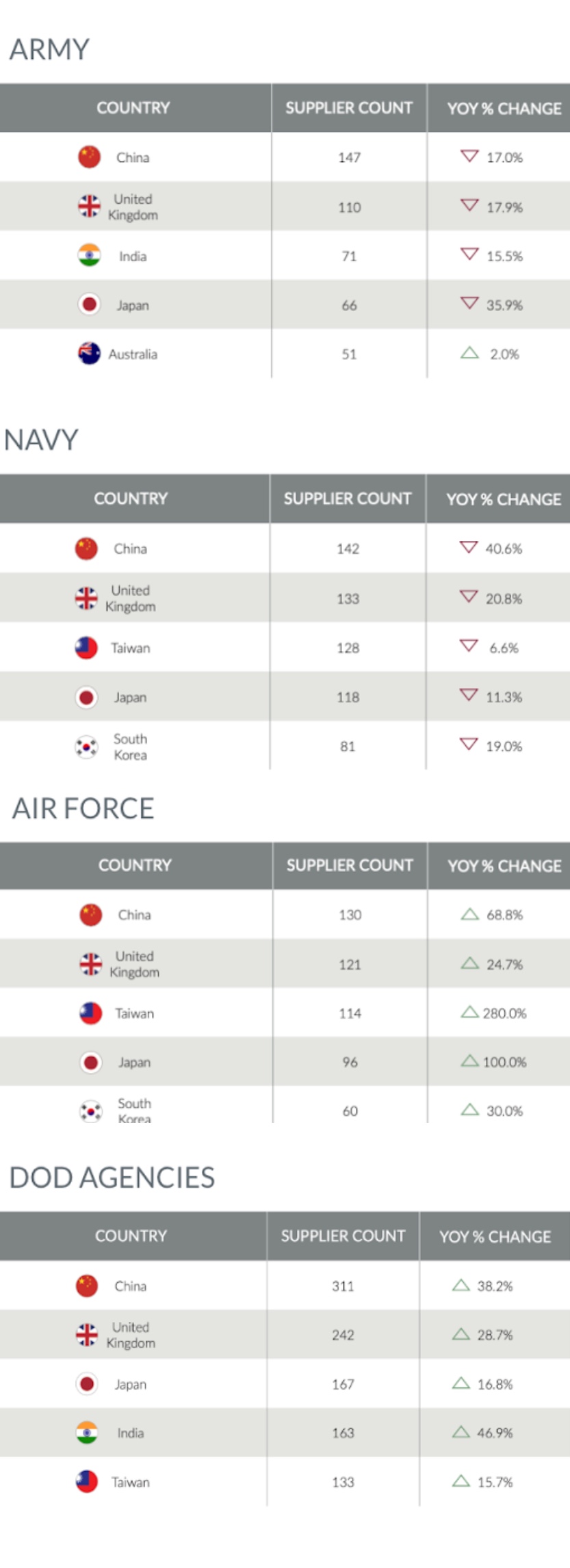Click Japan flag in Air Force table
Screen dimensions: 570x1568
[x=90, y=1062]
